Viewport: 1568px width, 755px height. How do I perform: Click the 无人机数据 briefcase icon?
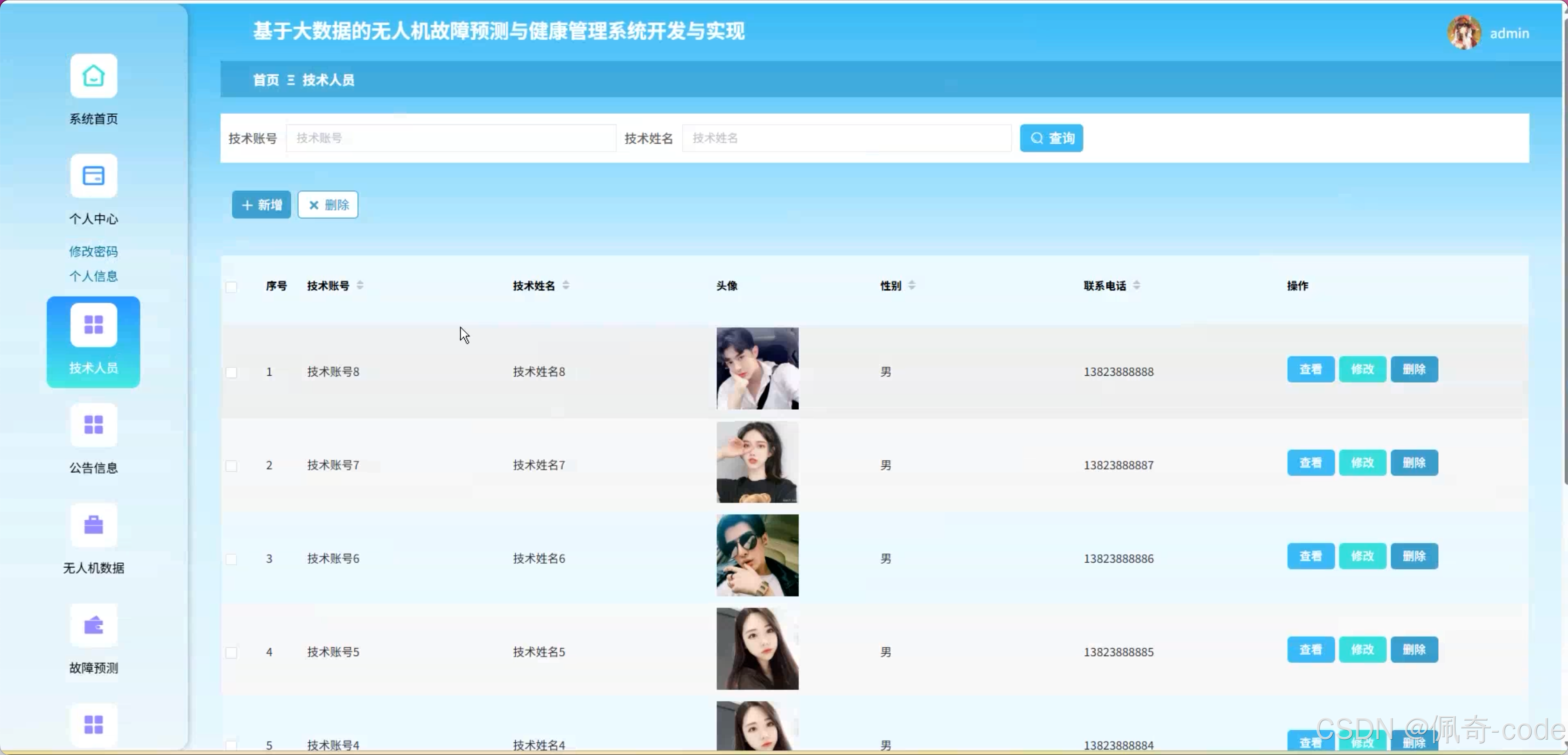click(x=93, y=525)
